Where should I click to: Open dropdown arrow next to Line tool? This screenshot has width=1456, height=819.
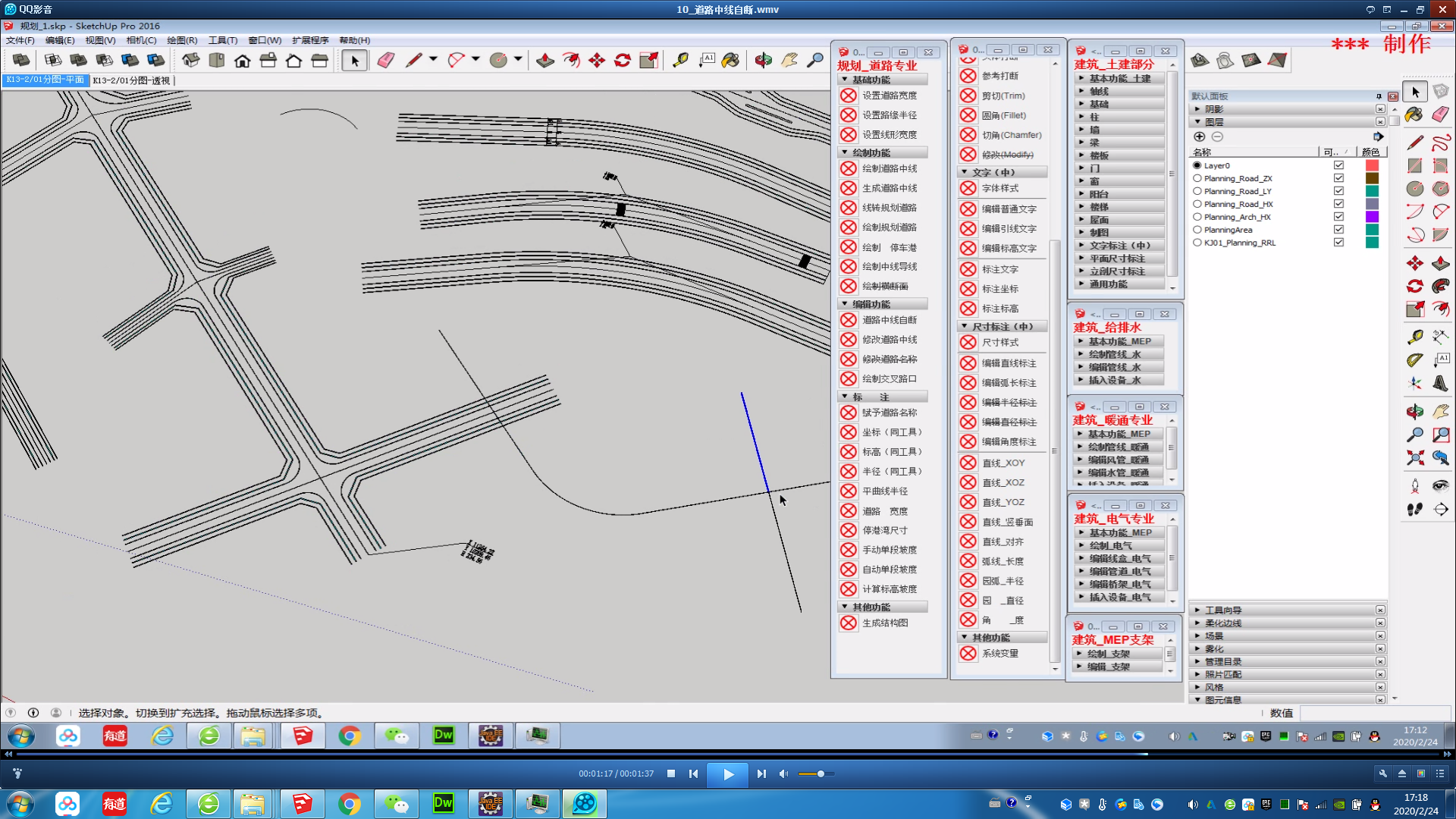(x=434, y=59)
